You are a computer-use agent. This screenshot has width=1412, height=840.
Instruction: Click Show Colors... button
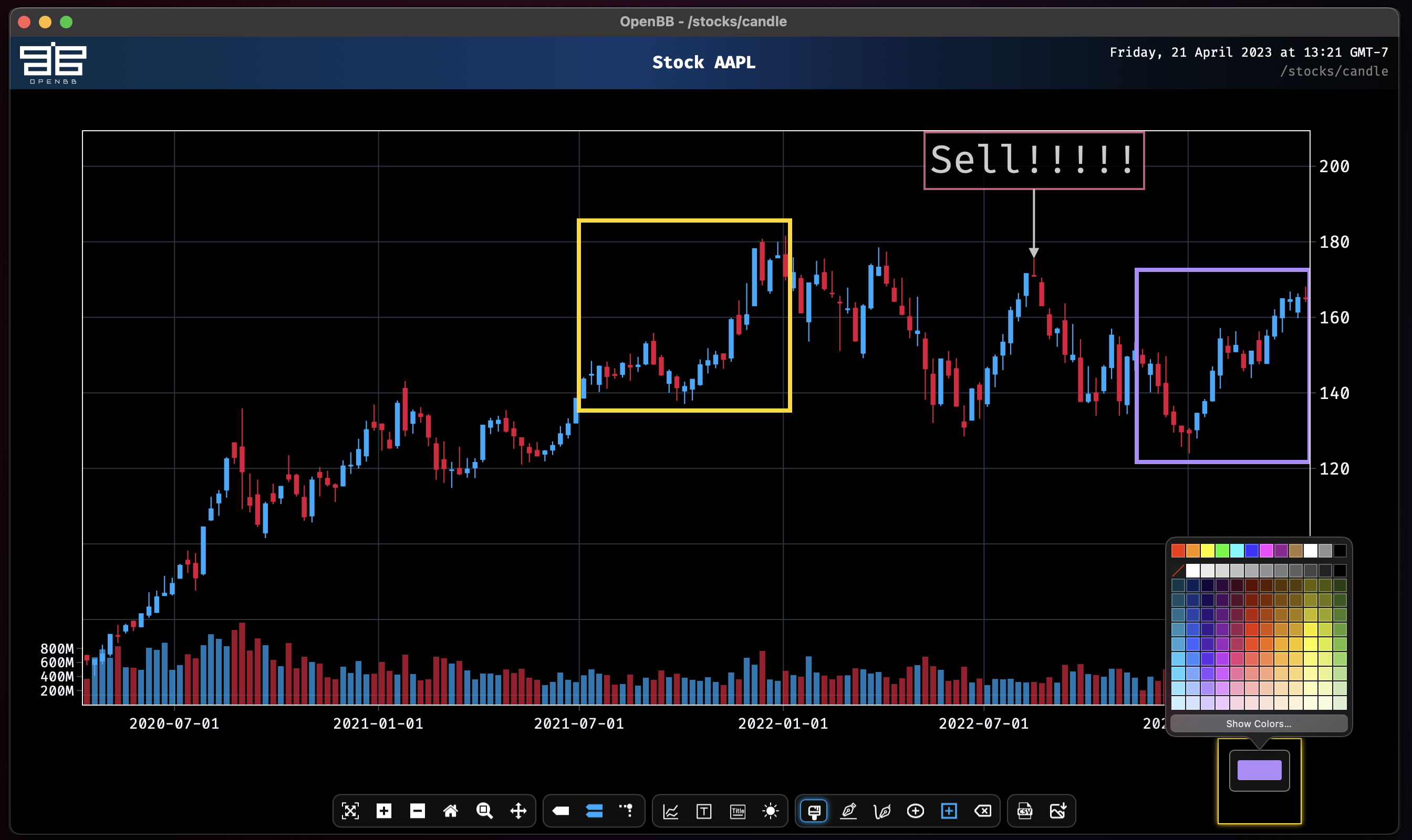click(x=1259, y=723)
